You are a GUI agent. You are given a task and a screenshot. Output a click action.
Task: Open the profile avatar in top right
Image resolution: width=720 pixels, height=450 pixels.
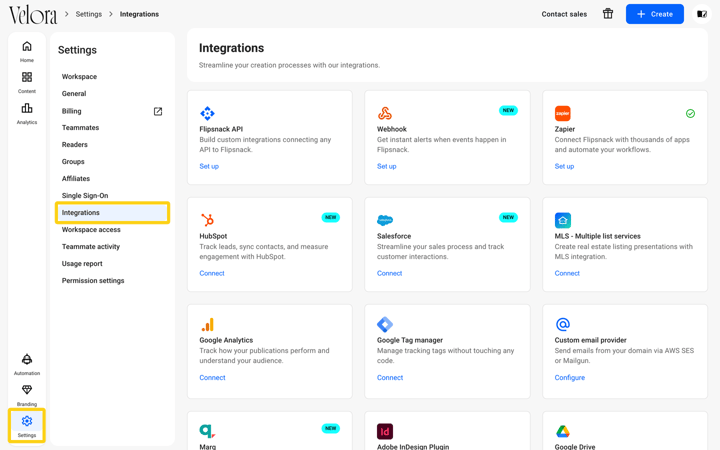702,14
